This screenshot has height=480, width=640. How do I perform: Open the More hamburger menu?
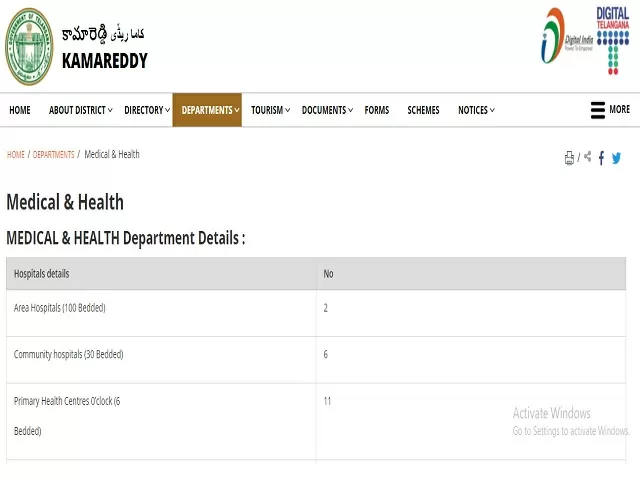(609, 110)
